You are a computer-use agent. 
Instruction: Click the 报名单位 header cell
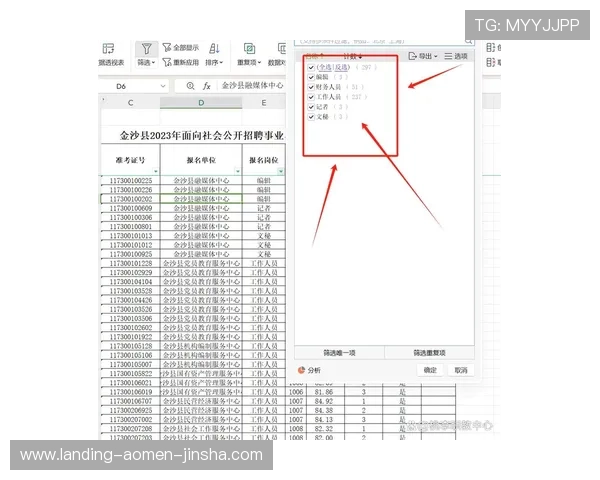201,160
